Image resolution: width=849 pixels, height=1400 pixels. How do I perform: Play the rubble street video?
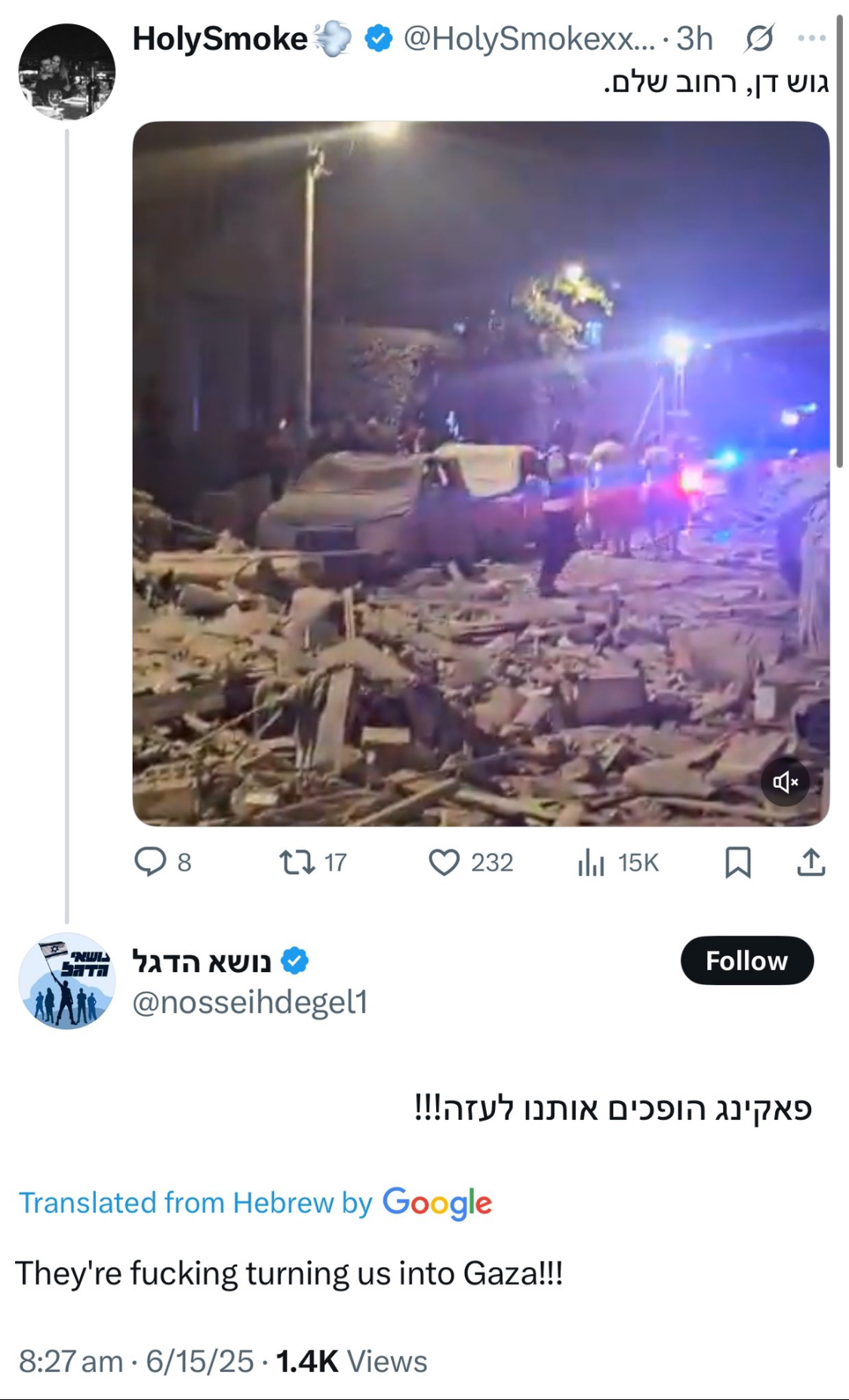click(481, 473)
